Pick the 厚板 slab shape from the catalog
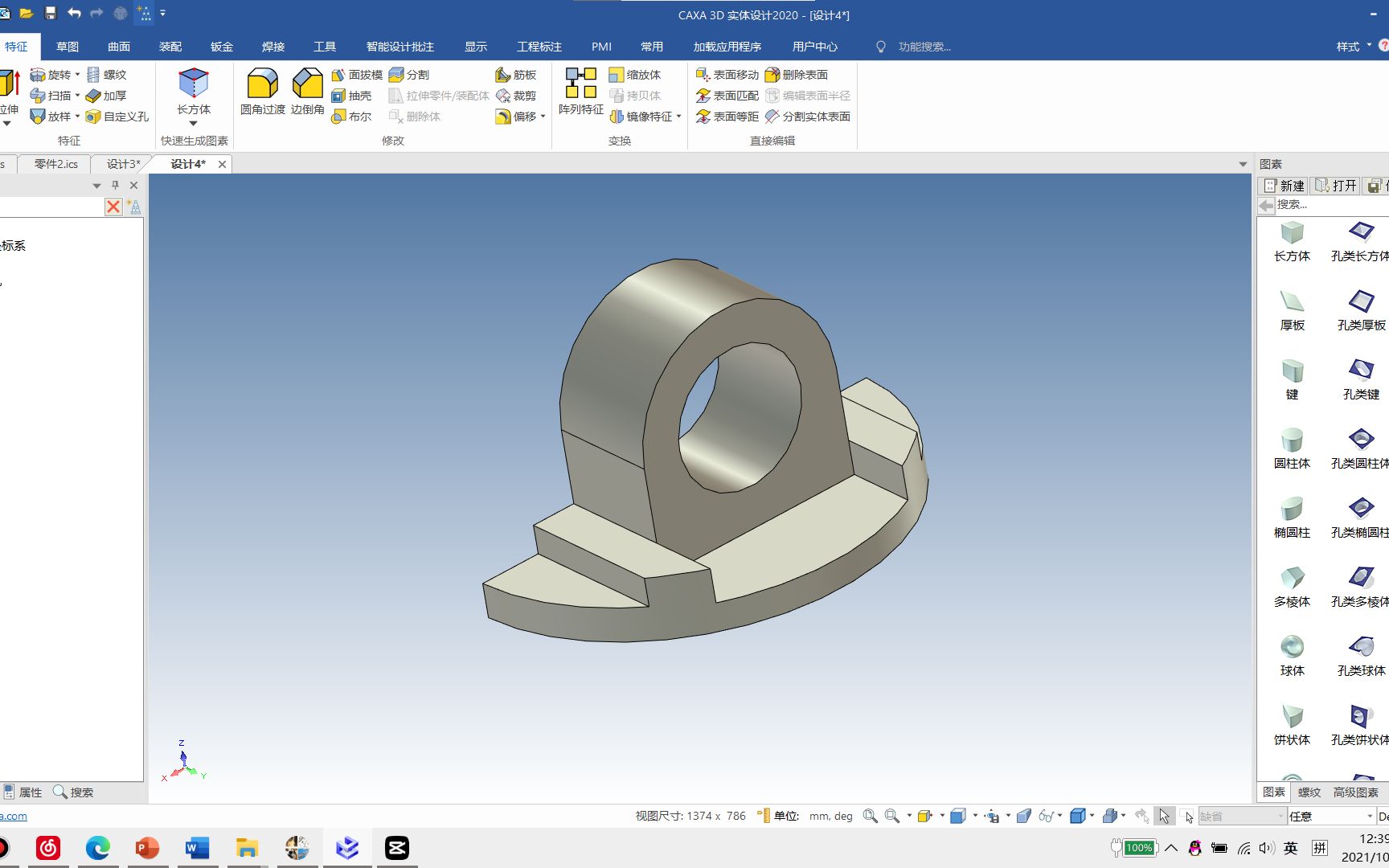Viewport: 1389px width, 868px height. tap(1292, 310)
